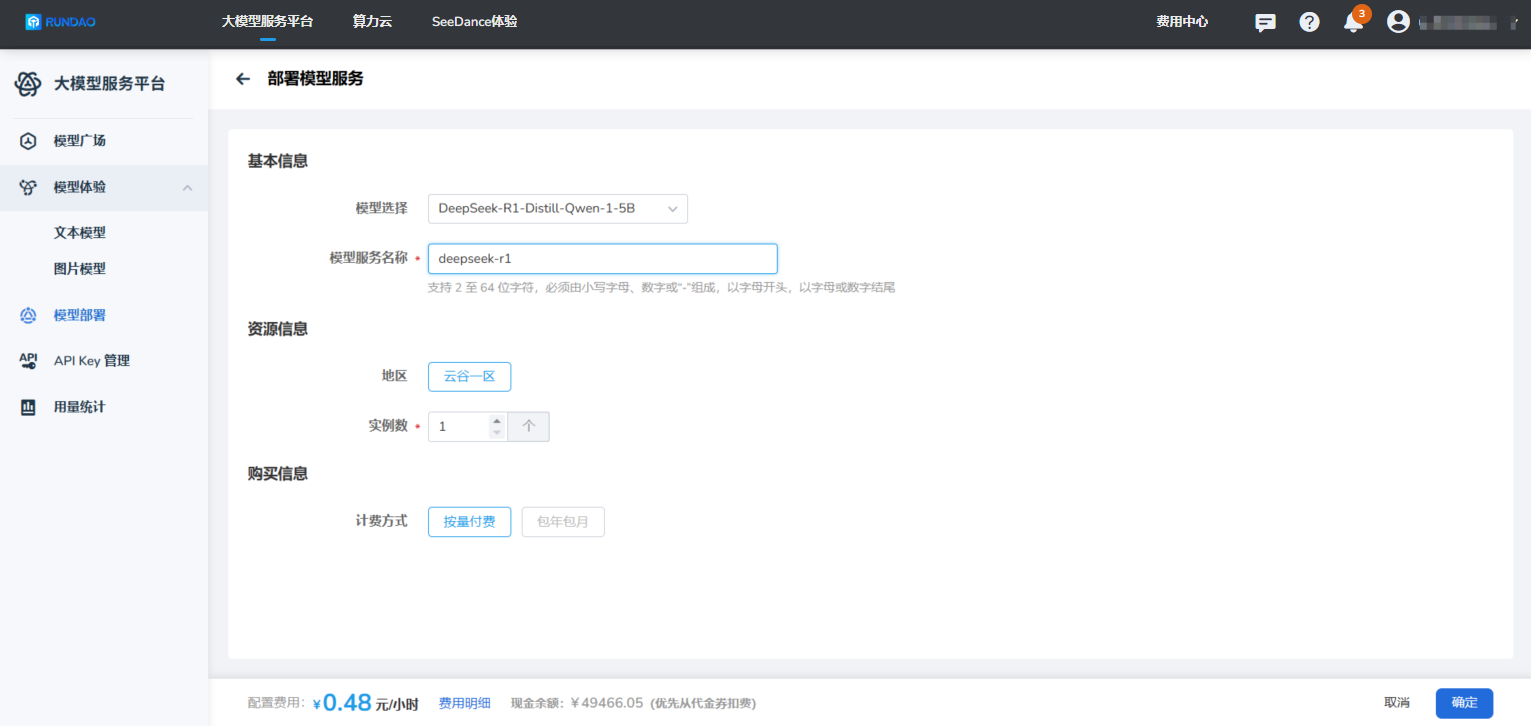Click the 资源信息 section heading
1531x726 pixels.
(x=278, y=329)
